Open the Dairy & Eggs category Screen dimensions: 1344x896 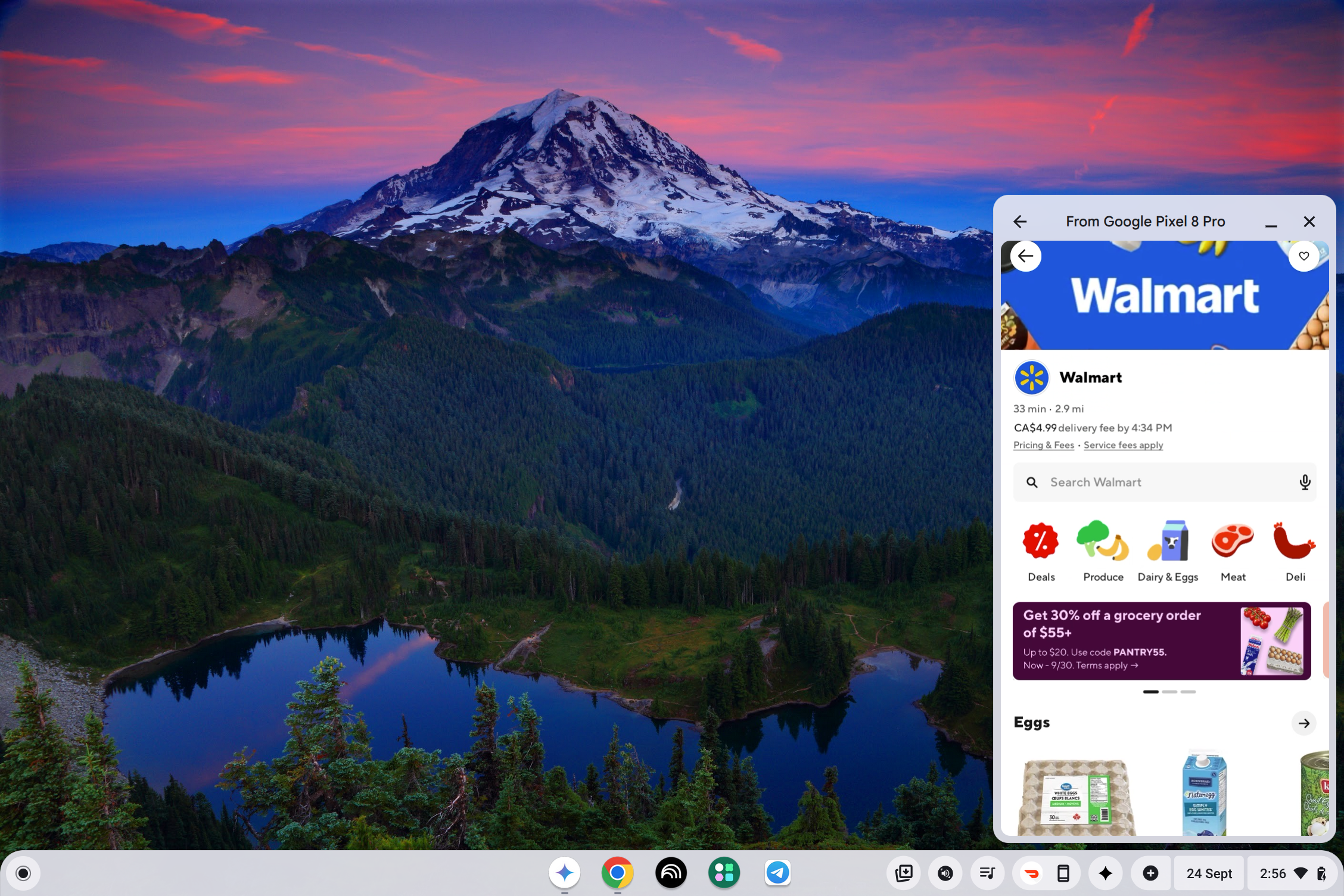pos(1168,551)
